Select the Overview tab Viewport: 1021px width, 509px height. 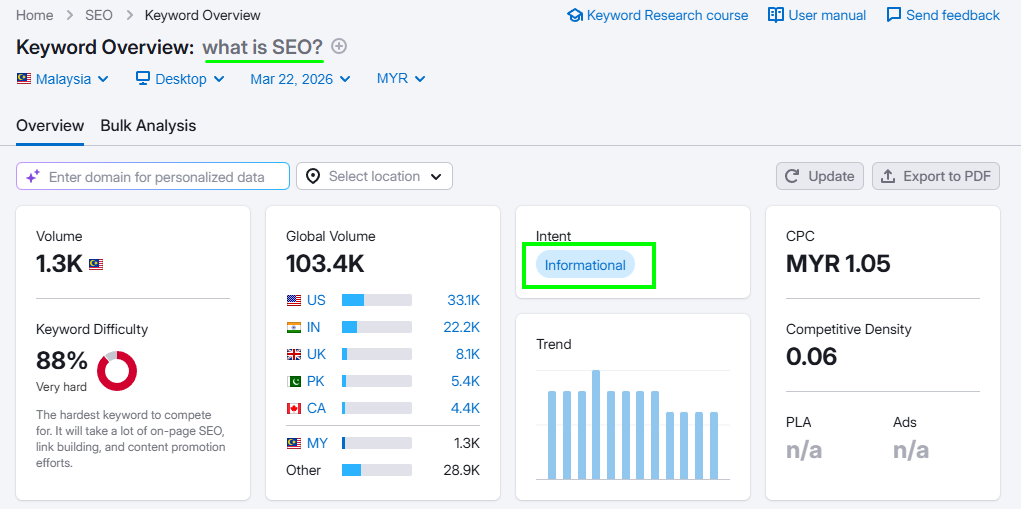coord(50,126)
